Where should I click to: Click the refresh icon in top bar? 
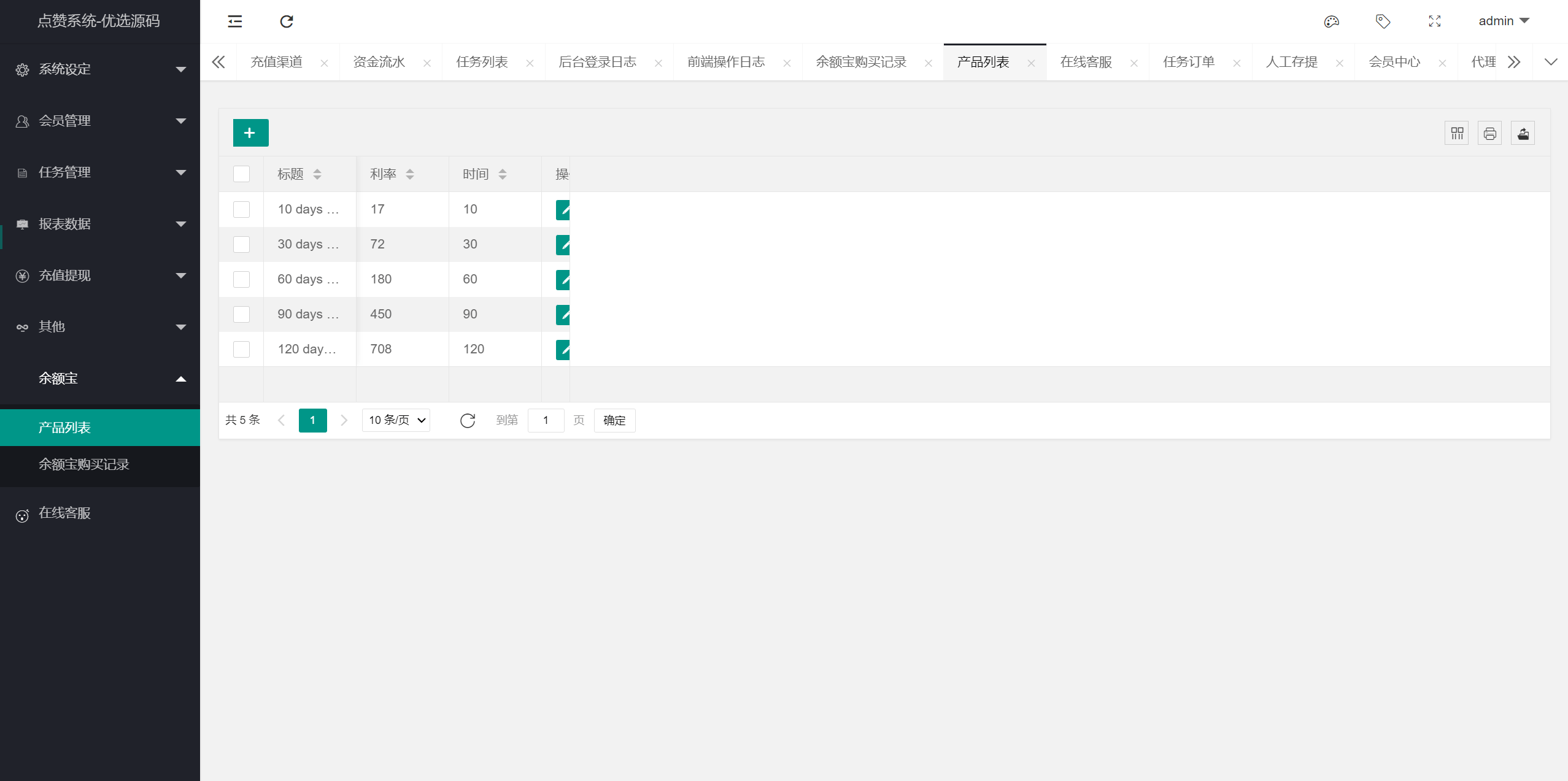coord(287,21)
